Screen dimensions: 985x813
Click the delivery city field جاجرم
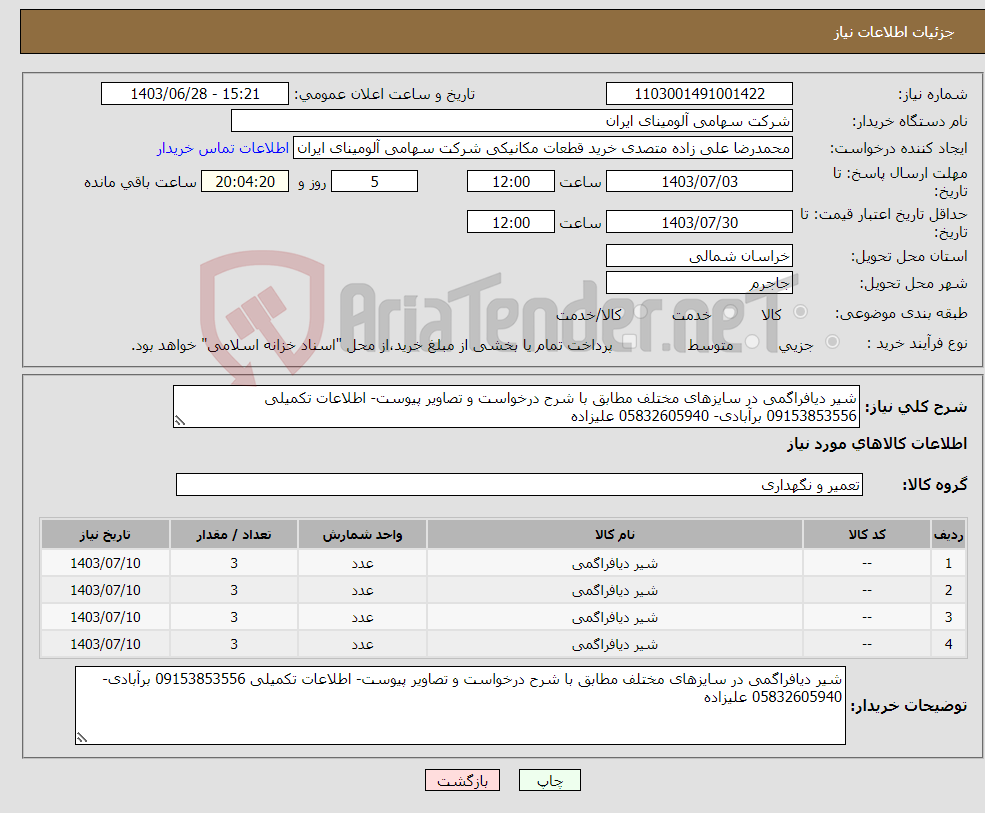tap(699, 283)
